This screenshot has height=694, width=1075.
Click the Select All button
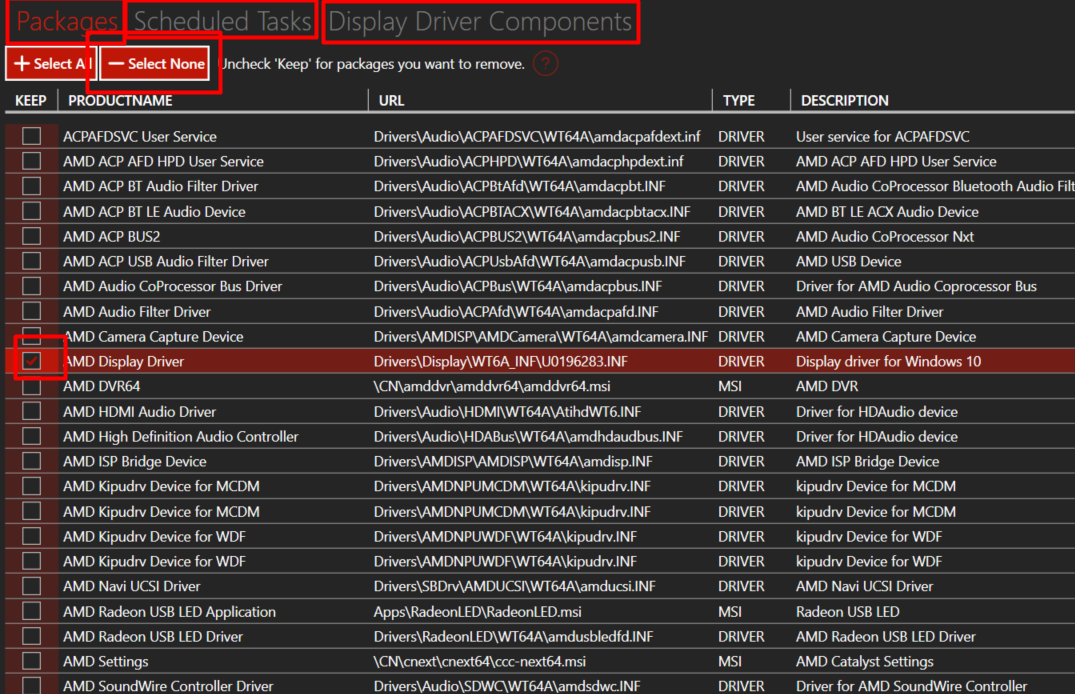pyautogui.click(x=52, y=64)
